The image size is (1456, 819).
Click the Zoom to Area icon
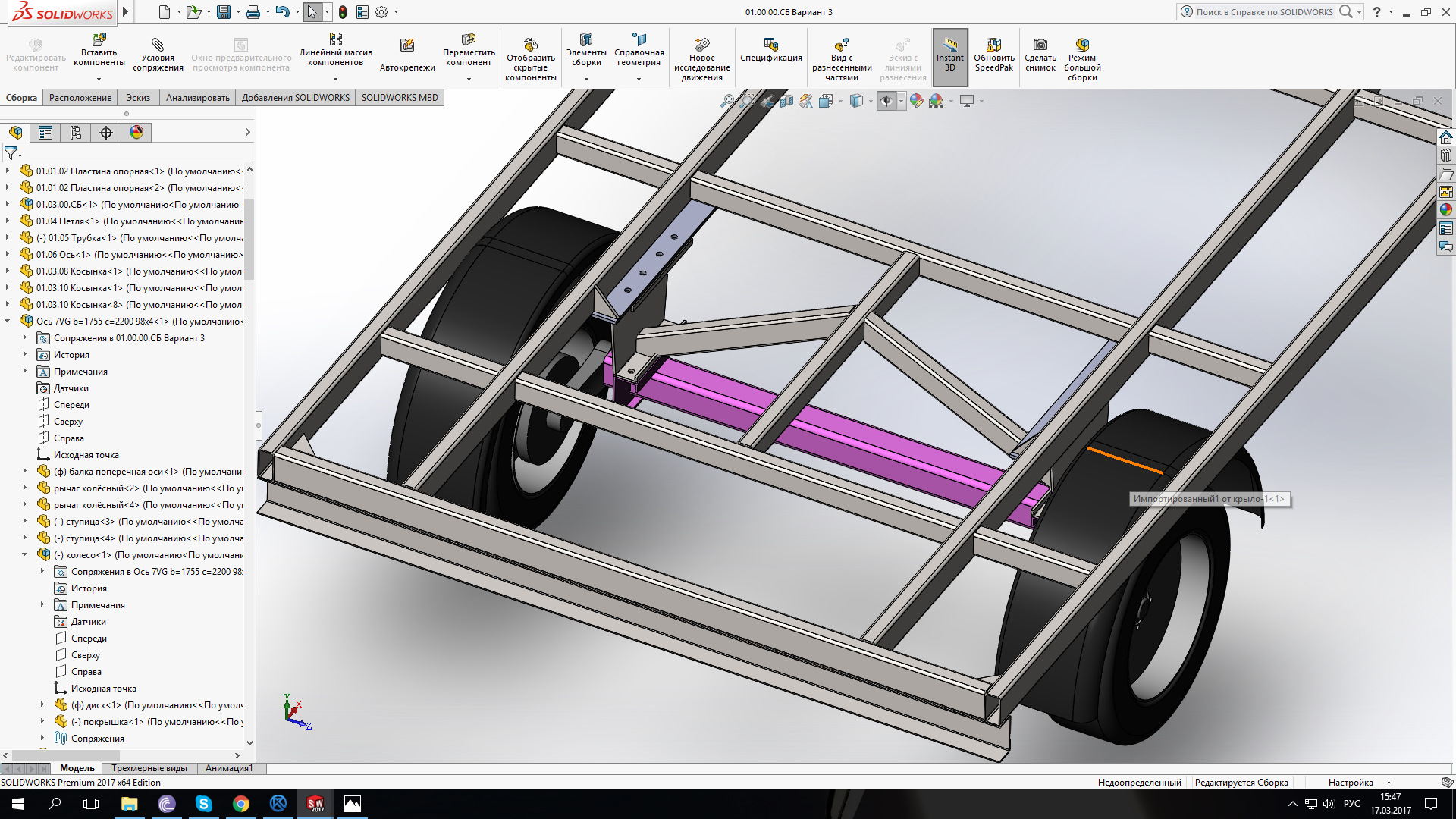[x=747, y=101]
